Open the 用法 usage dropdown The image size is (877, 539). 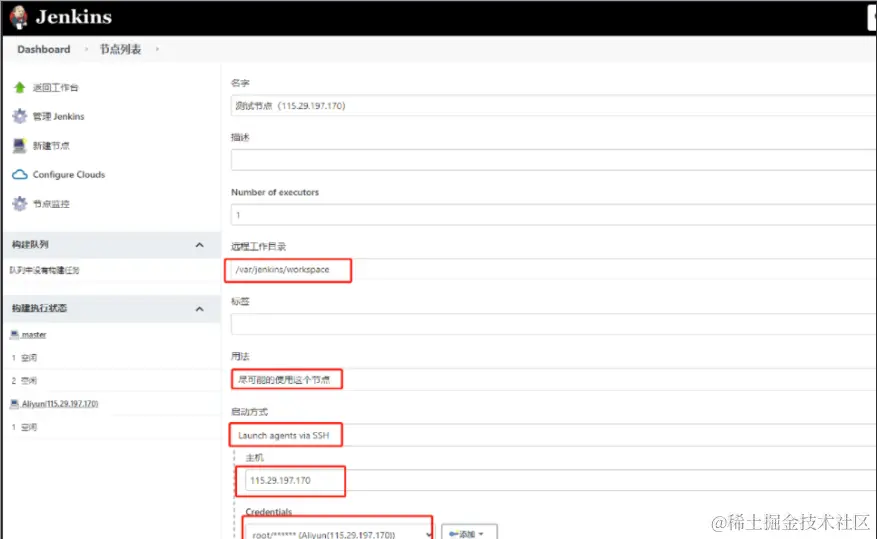click(x=554, y=379)
